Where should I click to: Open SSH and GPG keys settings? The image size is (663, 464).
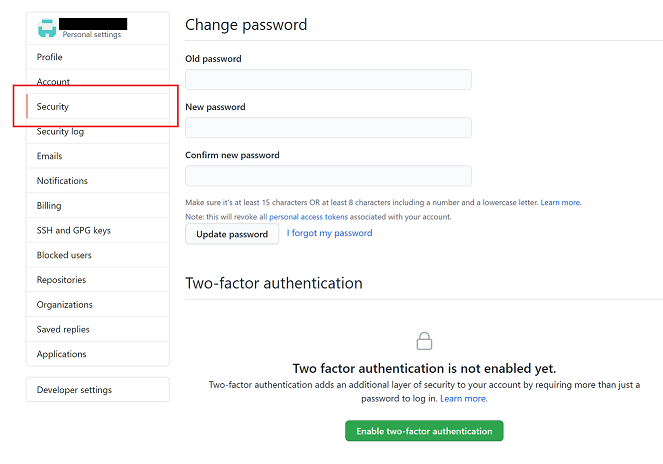point(98,231)
